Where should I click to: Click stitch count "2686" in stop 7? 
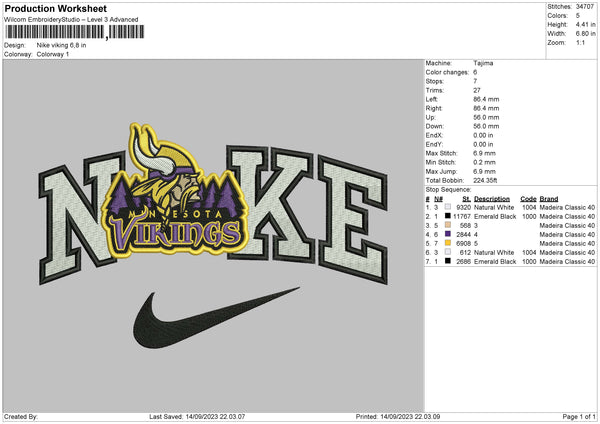(463, 262)
